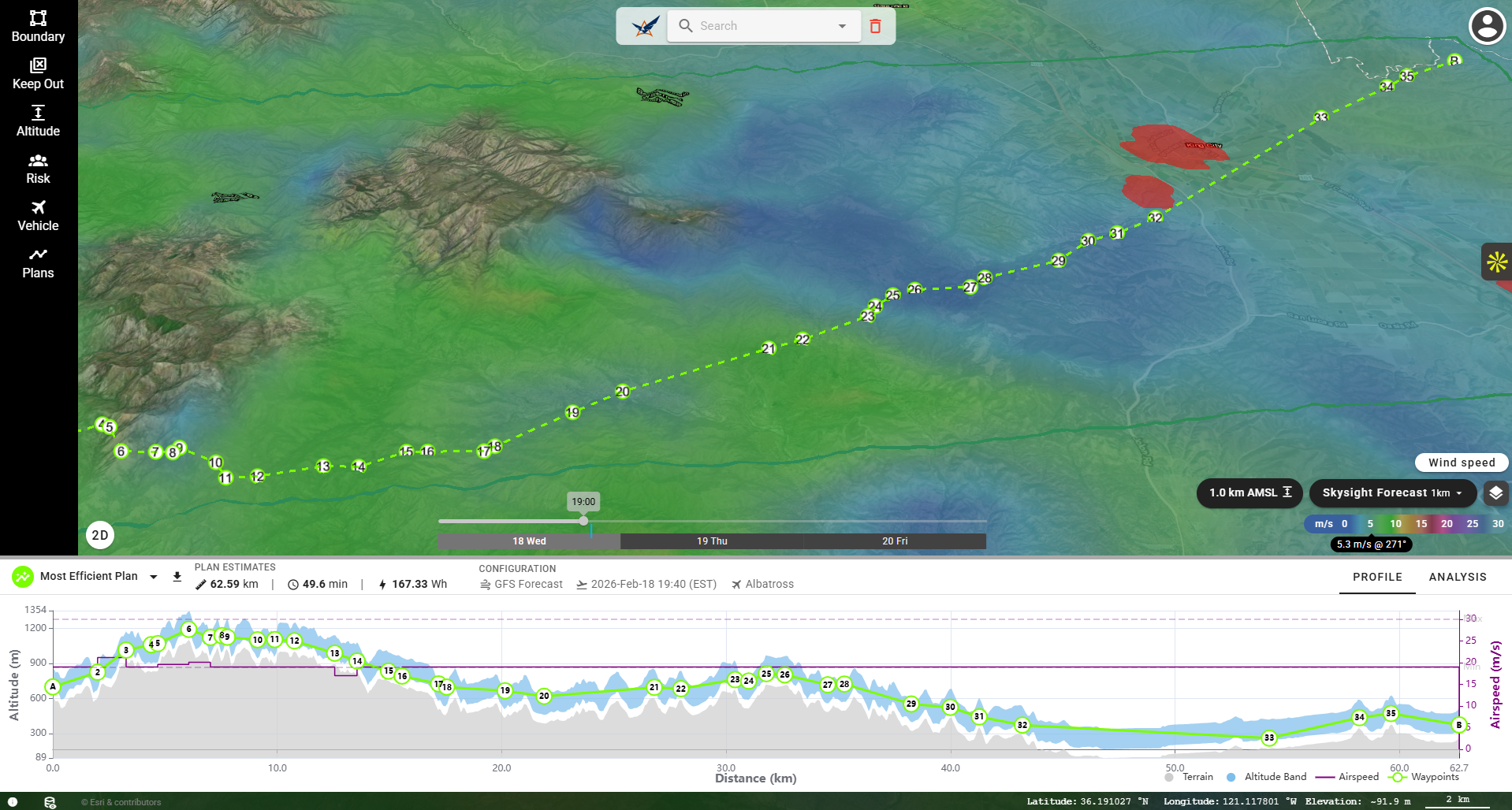Expand the search box dropdown arrow
This screenshot has height=810, width=1512.
click(842, 26)
